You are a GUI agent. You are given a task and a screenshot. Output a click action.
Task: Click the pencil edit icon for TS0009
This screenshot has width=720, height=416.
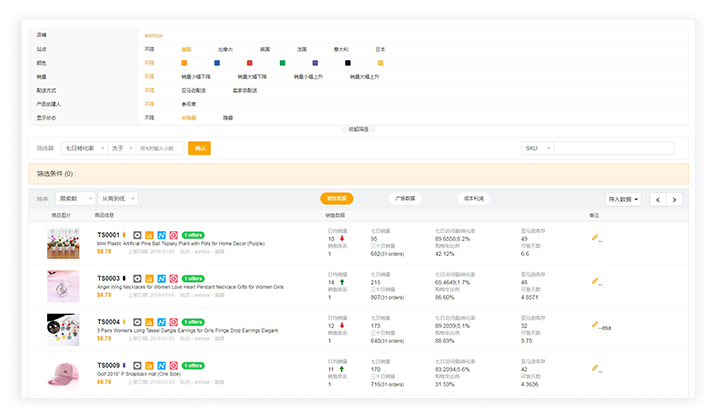coord(595,368)
